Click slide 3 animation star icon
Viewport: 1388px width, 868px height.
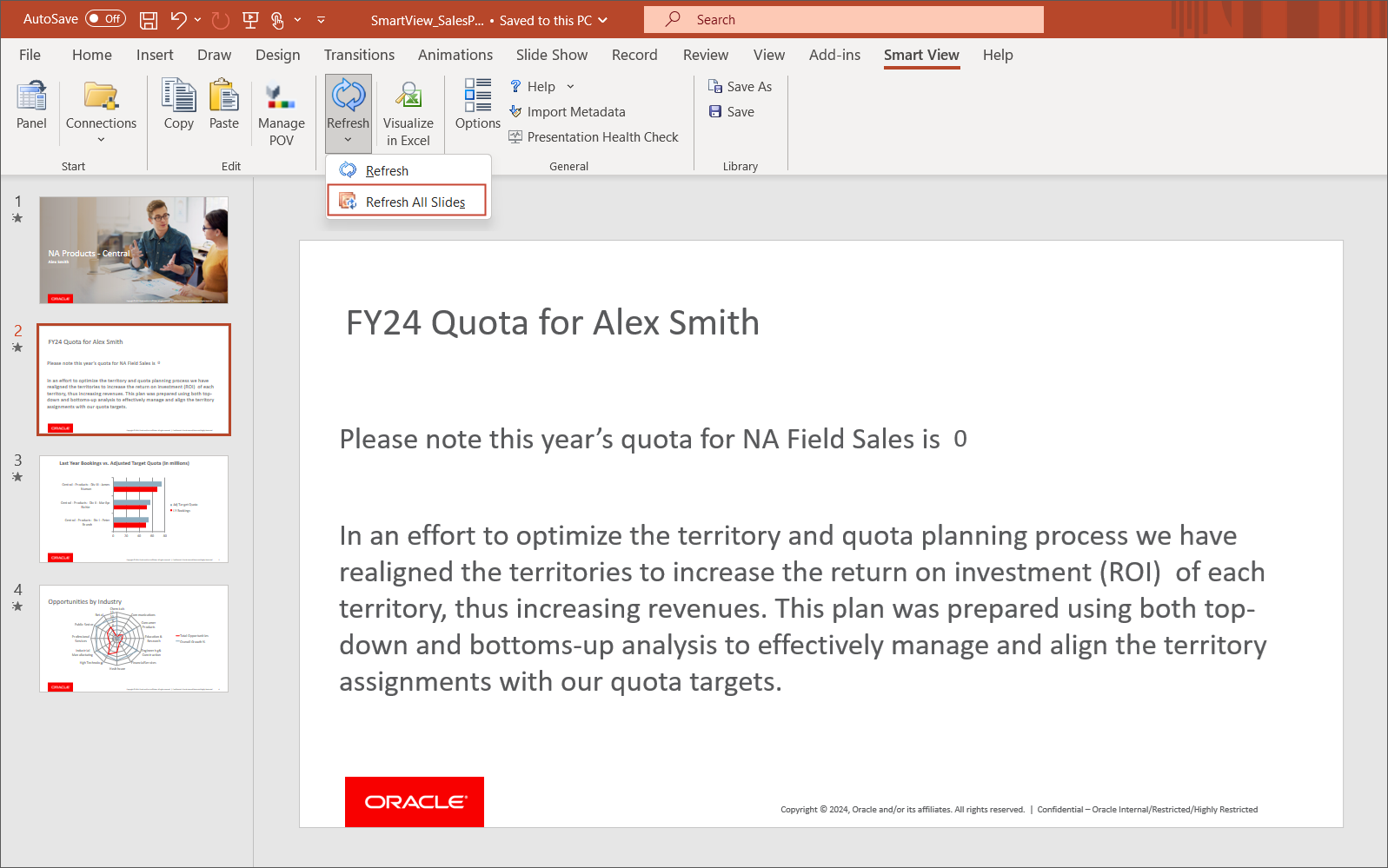[17, 477]
